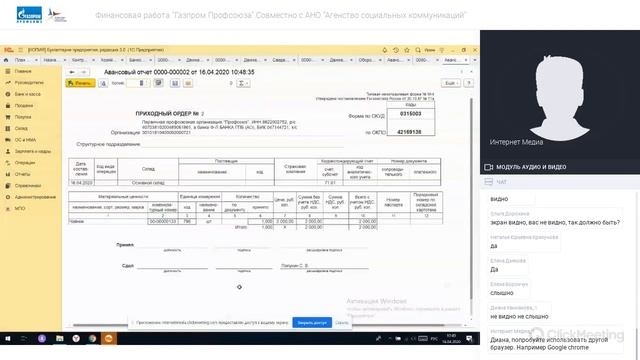Open the history icon in 1C title bar
This screenshot has height=360, width=640.
396,50
